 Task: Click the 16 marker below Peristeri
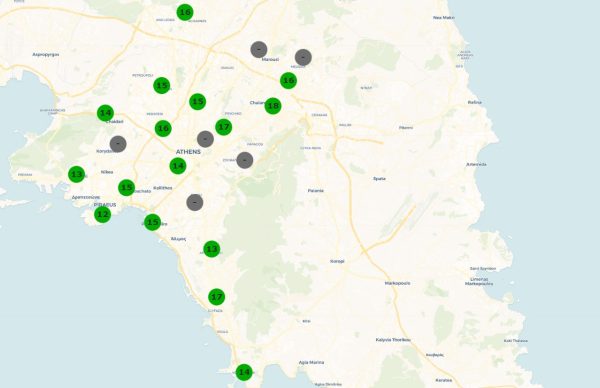coord(163,128)
